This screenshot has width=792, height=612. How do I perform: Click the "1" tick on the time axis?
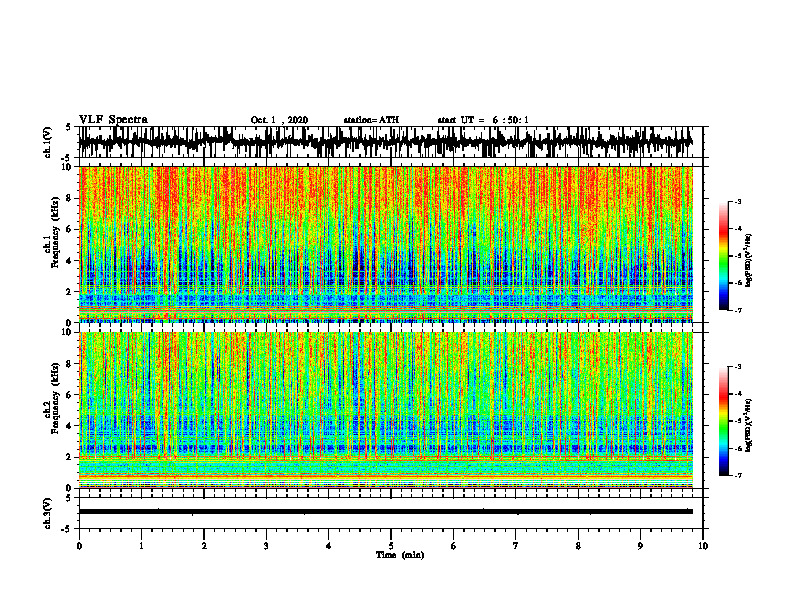pos(141,546)
